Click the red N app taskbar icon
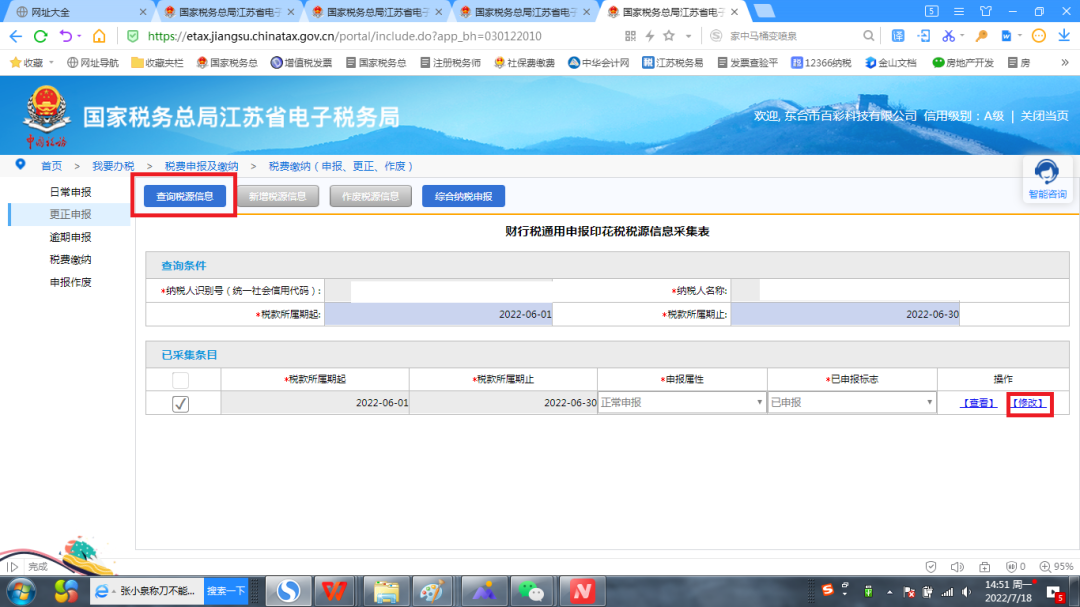1080x607 pixels. tap(582, 591)
